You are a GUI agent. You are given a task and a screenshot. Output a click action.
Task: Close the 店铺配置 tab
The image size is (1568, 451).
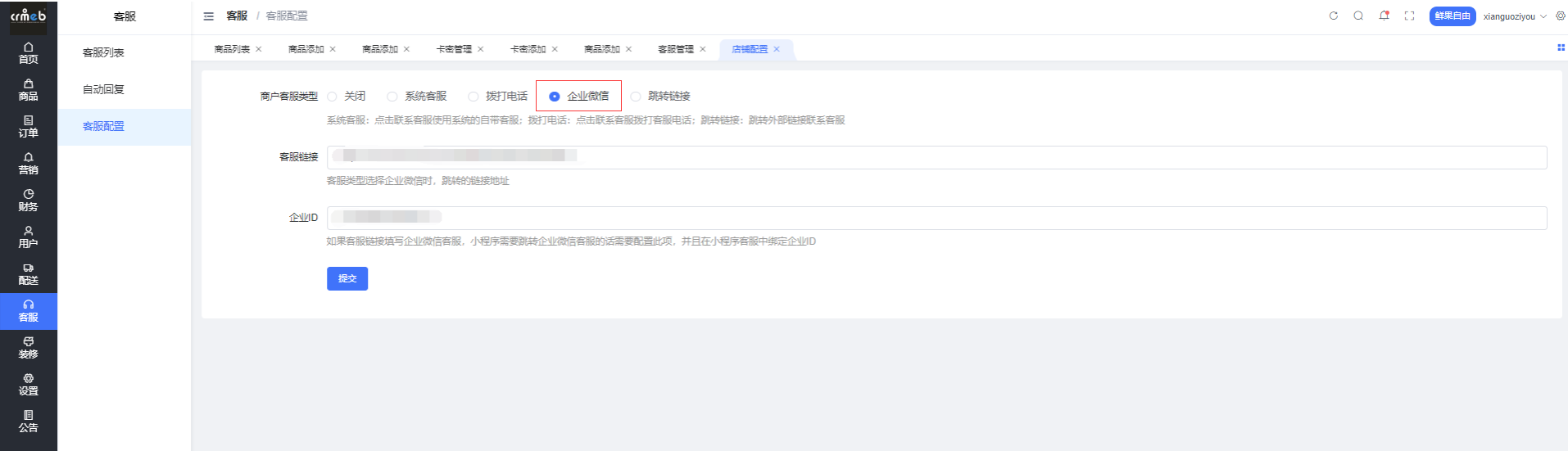tap(777, 49)
